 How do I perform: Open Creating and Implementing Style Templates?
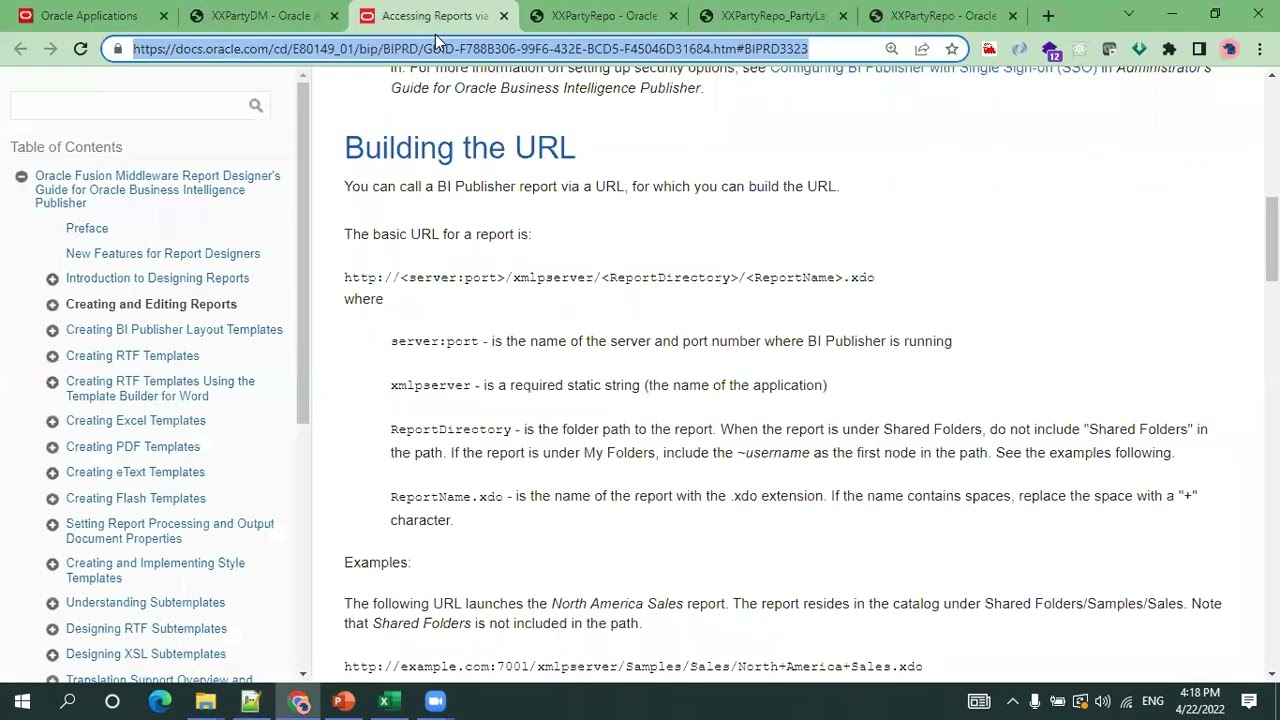coord(155,571)
